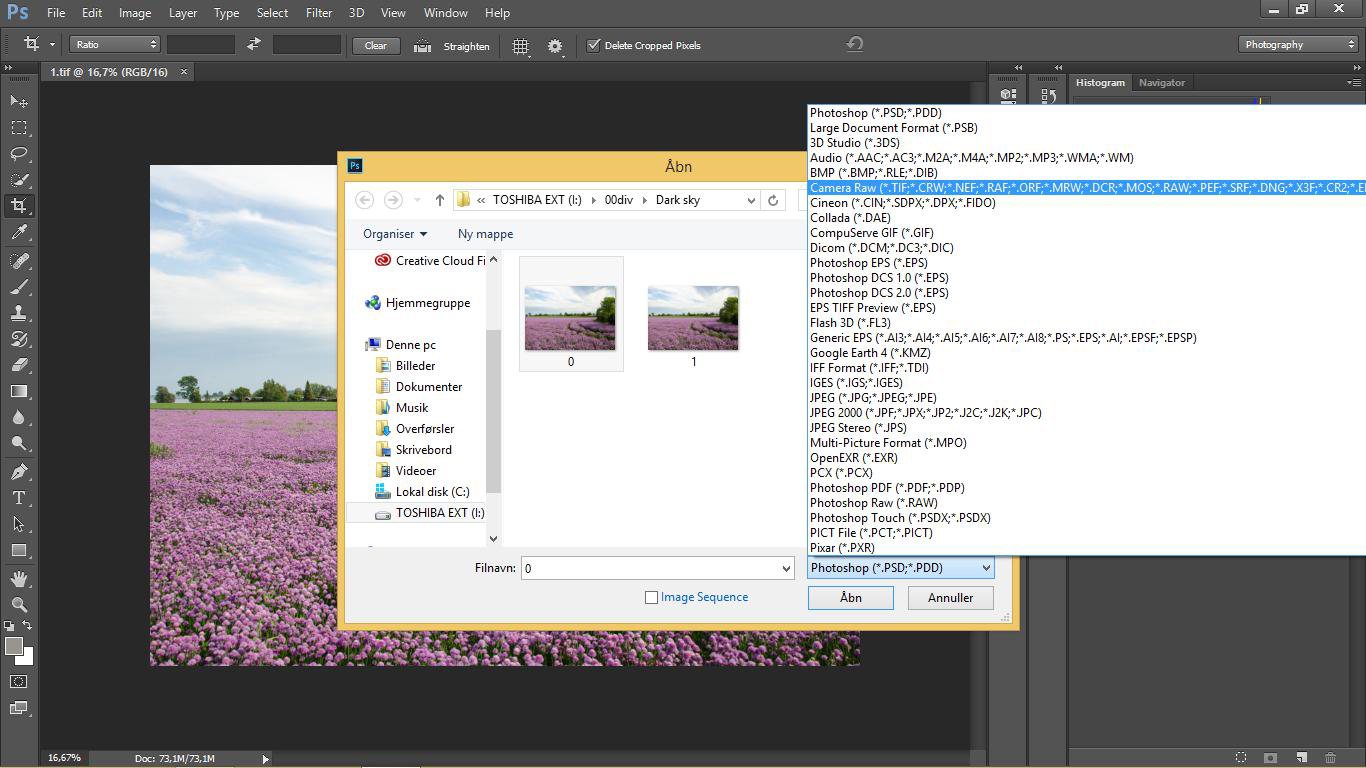Open the Filter menu
Image resolution: width=1366 pixels, height=768 pixels.
click(319, 13)
